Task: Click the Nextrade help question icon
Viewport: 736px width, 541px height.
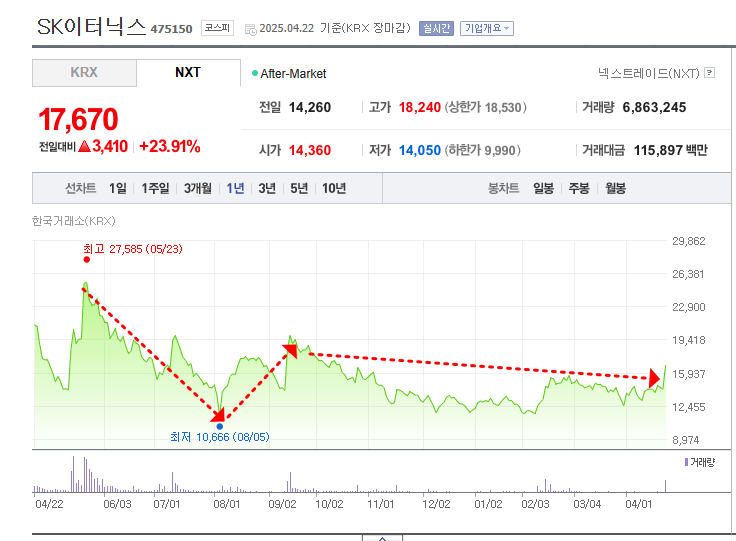Action: point(710,73)
